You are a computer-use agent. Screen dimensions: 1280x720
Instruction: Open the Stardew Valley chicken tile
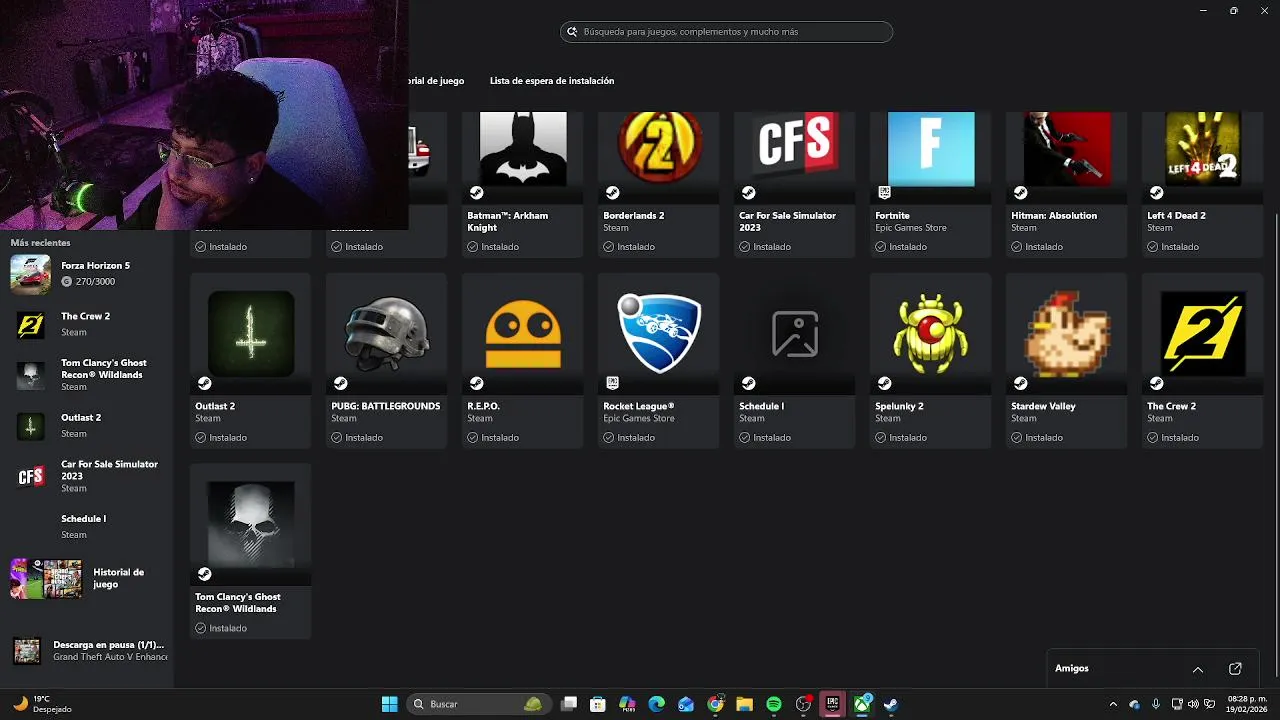click(x=1066, y=360)
